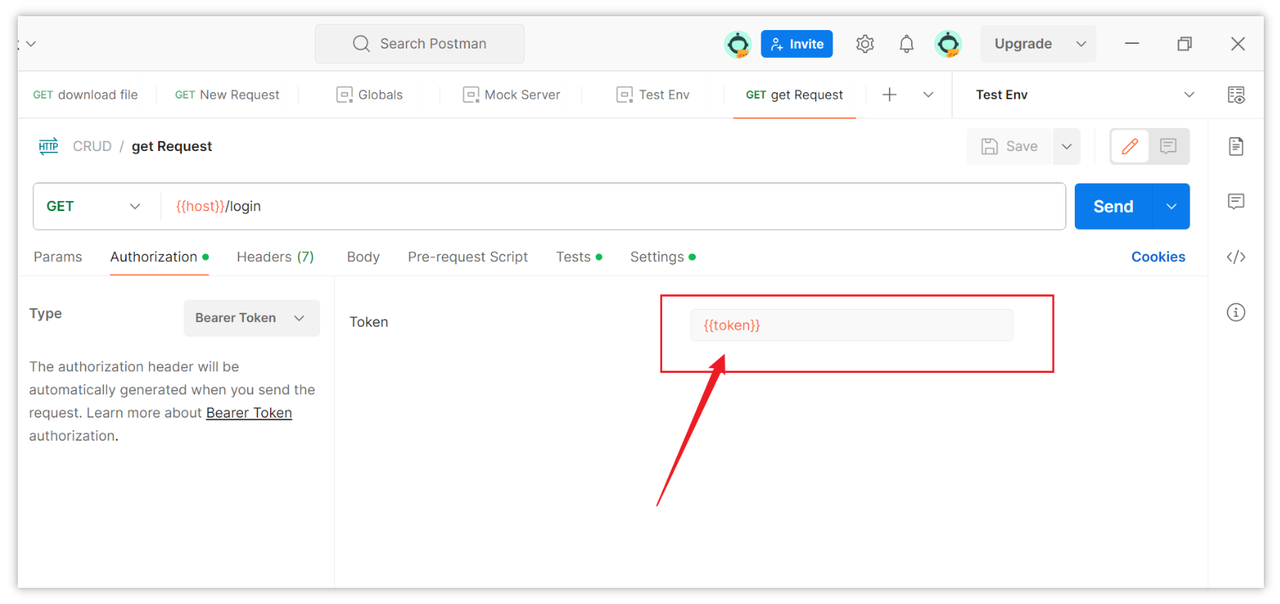Screen dimensions: 1280x604
Task: Click the team avatar left of Invite
Action: (738, 44)
